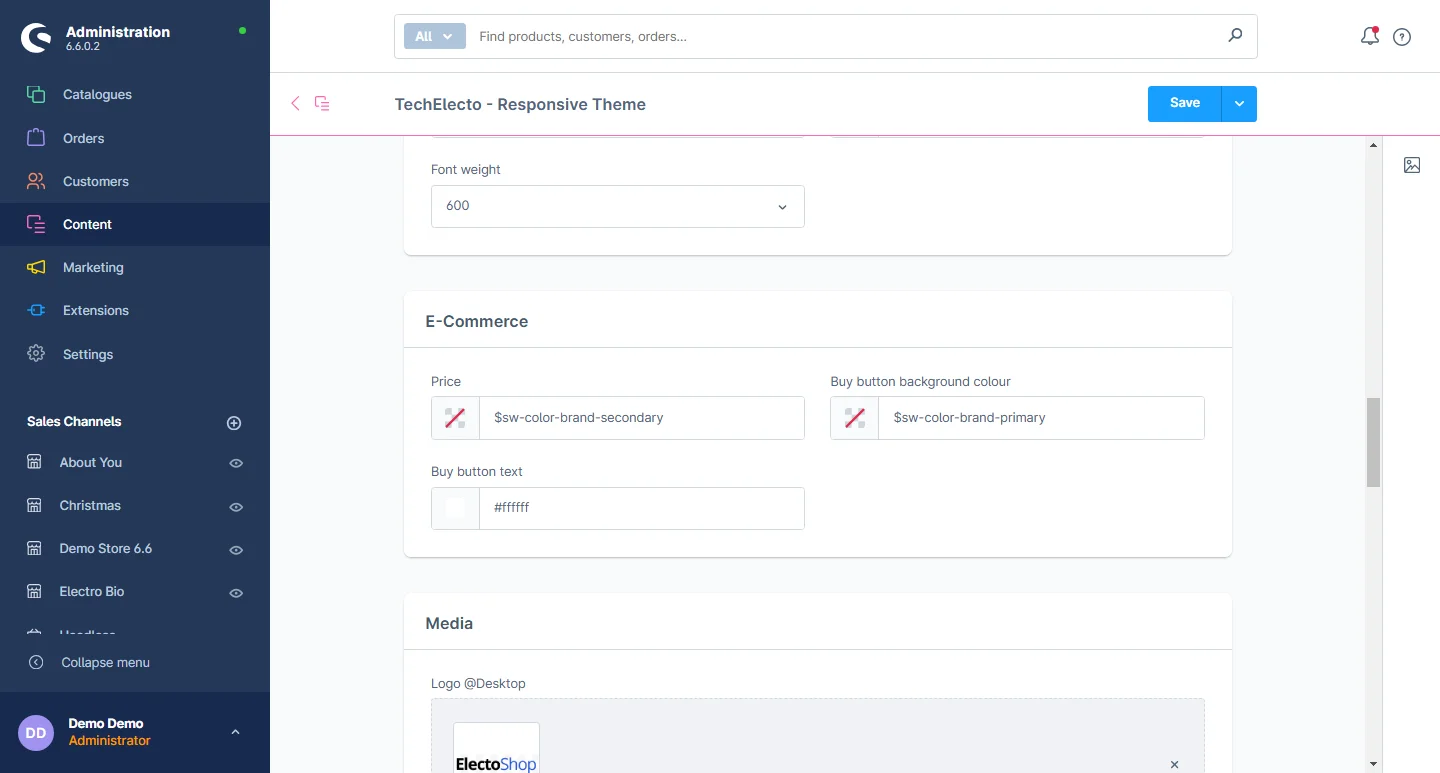Open the Catalogues menu
Viewport: 1440px width, 773px height.
(97, 95)
